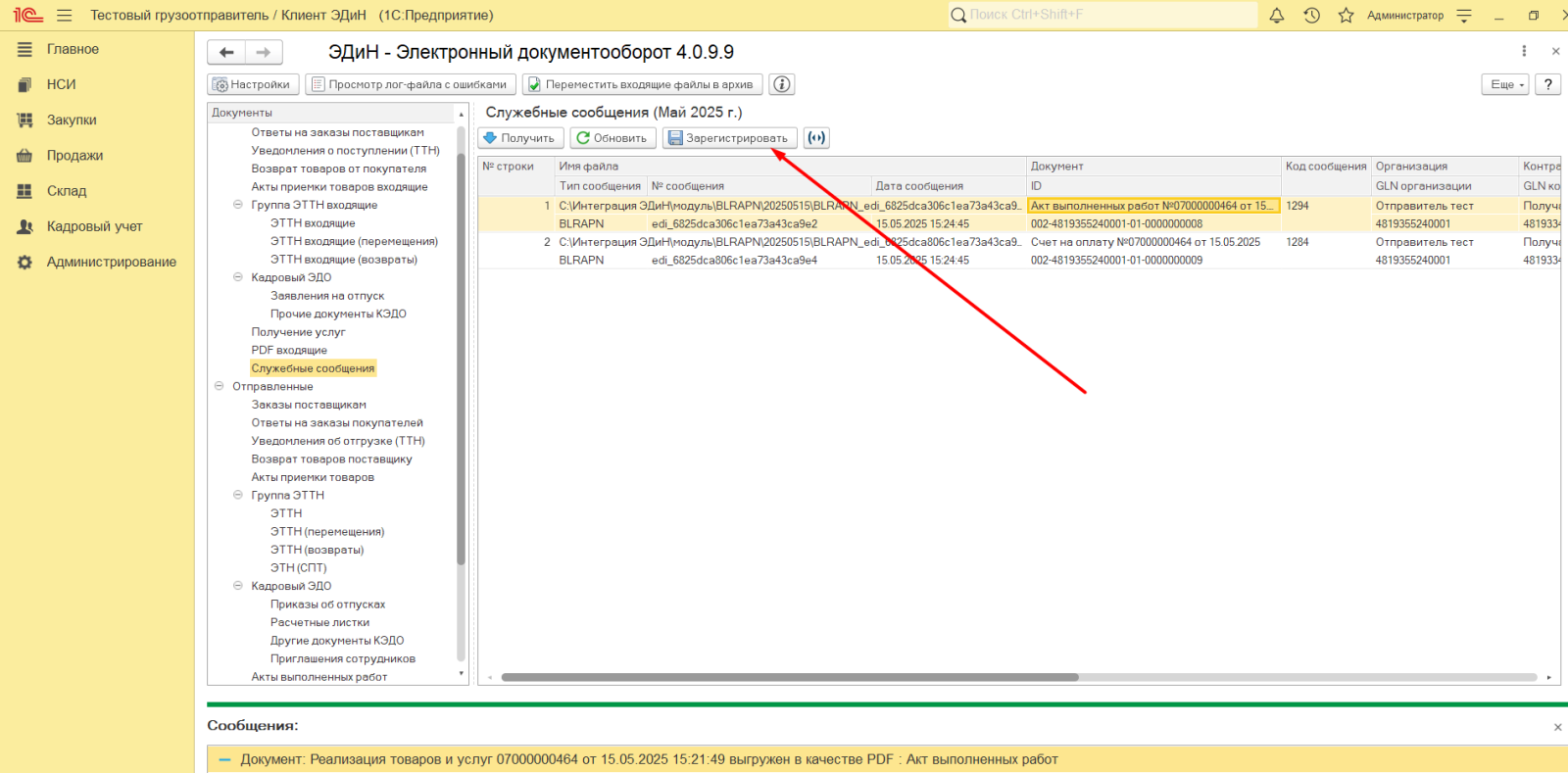The height and width of the screenshot is (773, 1568).
Task: Click the Настройки button
Action: point(252,84)
